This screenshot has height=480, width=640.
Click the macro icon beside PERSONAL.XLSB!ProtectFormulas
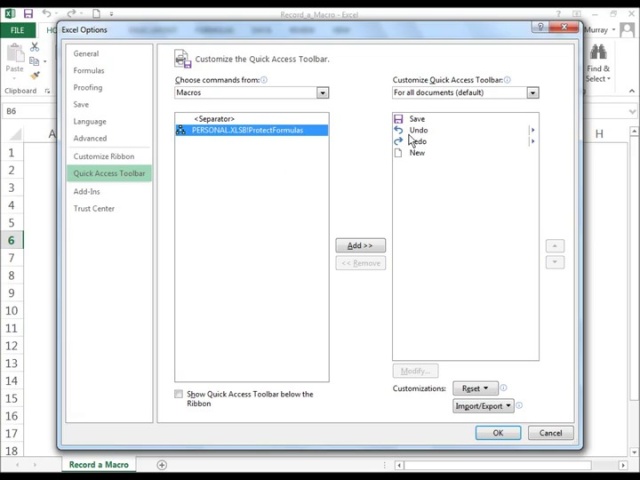(x=180, y=130)
